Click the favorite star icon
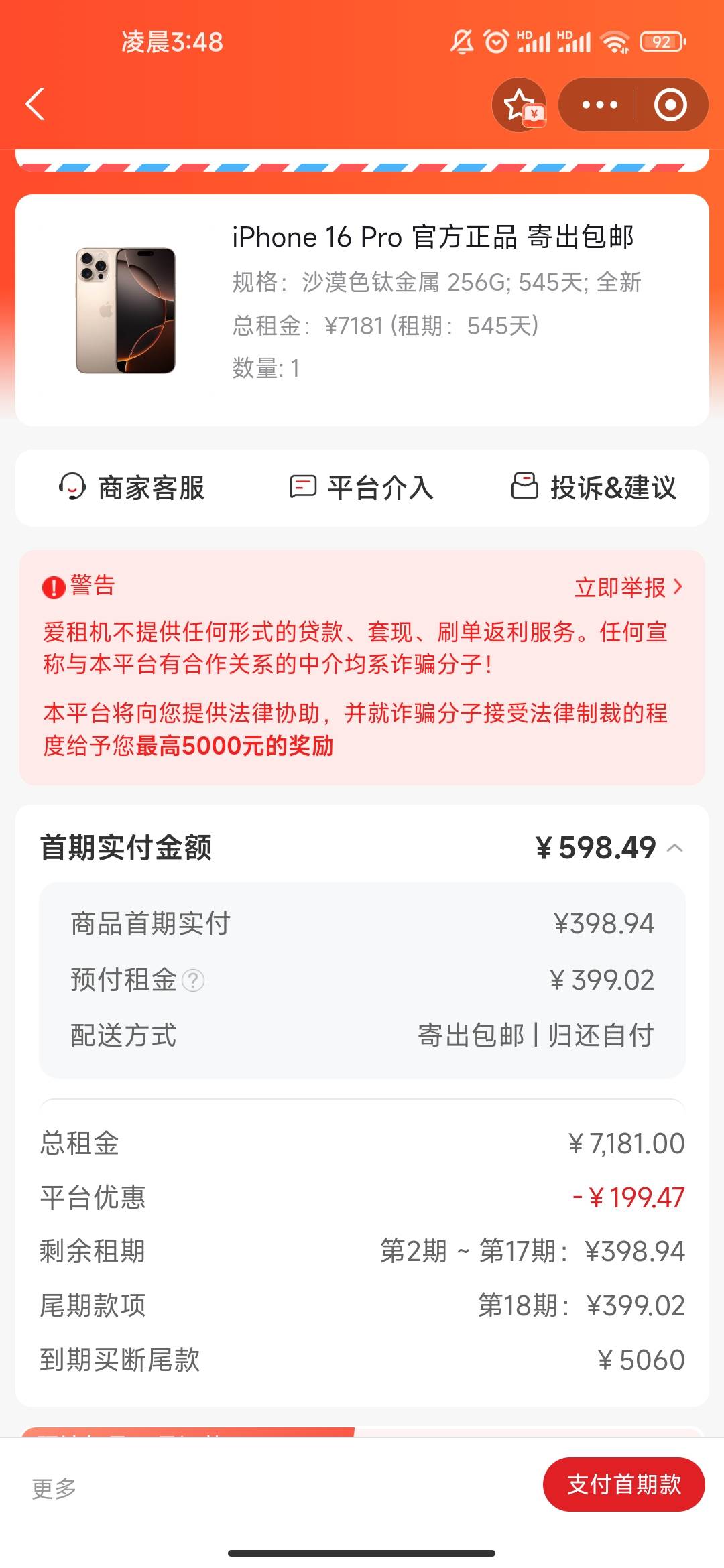The height and width of the screenshot is (1568, 724). click(x=520, y=105)
